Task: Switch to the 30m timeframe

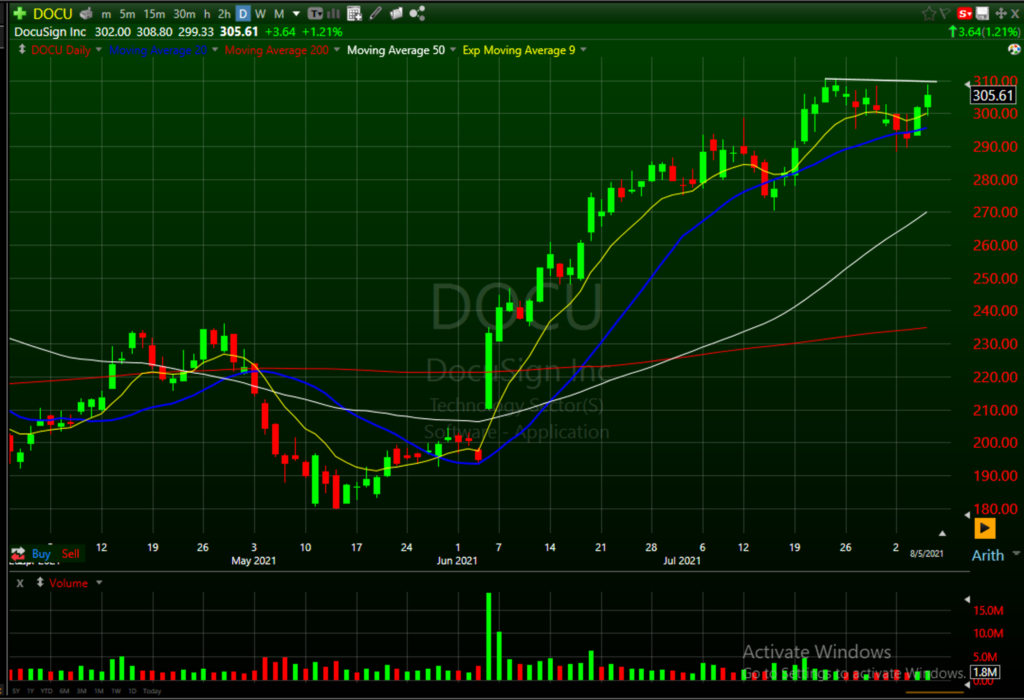Action: 184,14
